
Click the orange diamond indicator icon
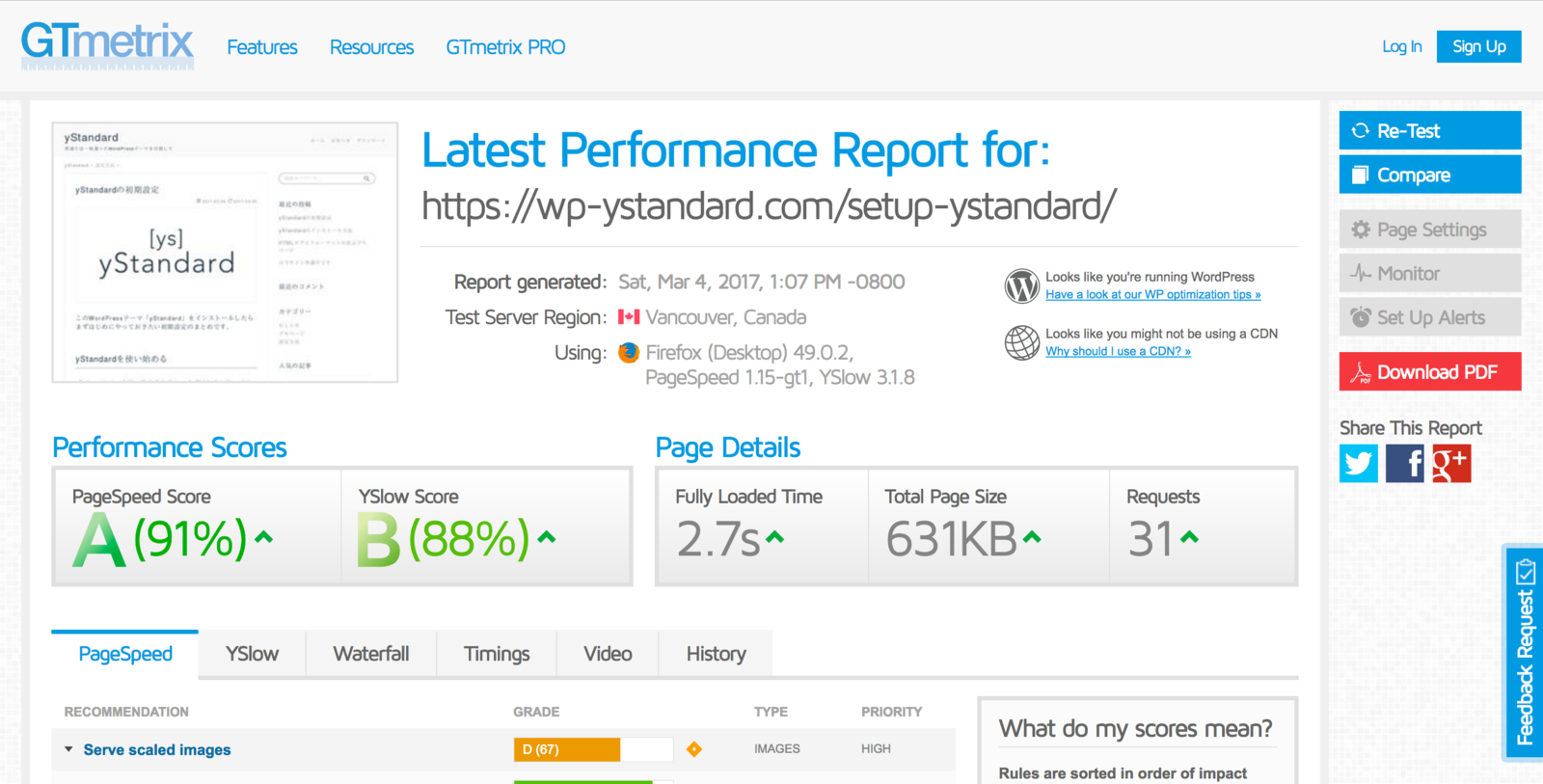pos(693,749)
